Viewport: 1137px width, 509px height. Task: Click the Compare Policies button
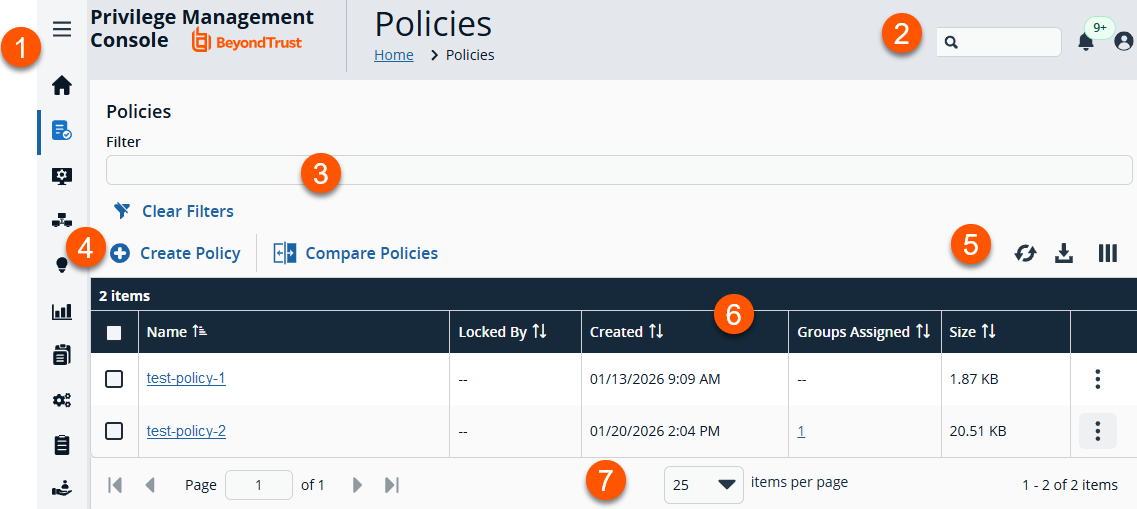click(x=355, y=253)
